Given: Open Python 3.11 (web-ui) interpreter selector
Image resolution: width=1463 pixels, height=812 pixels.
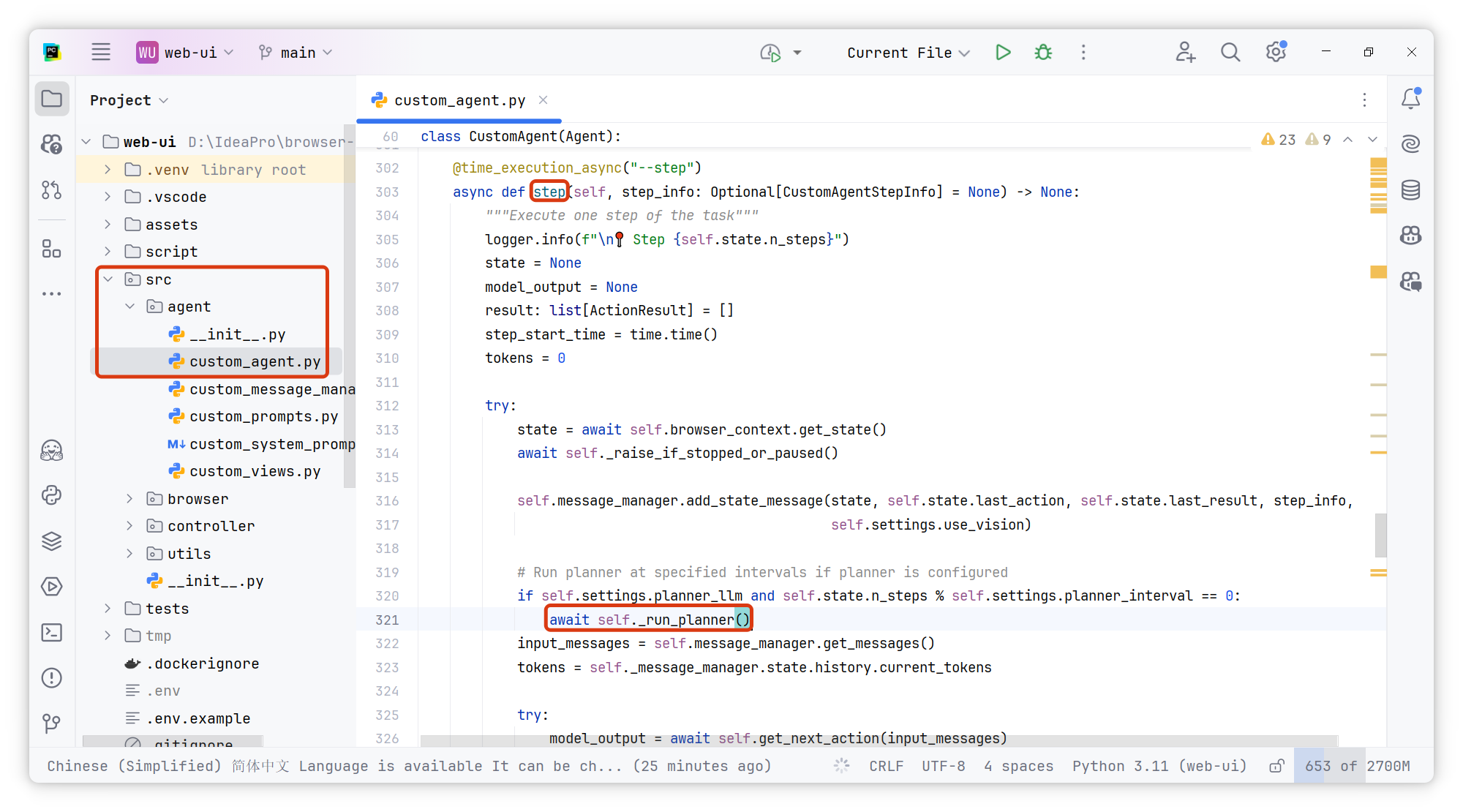Looking at the screenshot, I should [1159, 766].
